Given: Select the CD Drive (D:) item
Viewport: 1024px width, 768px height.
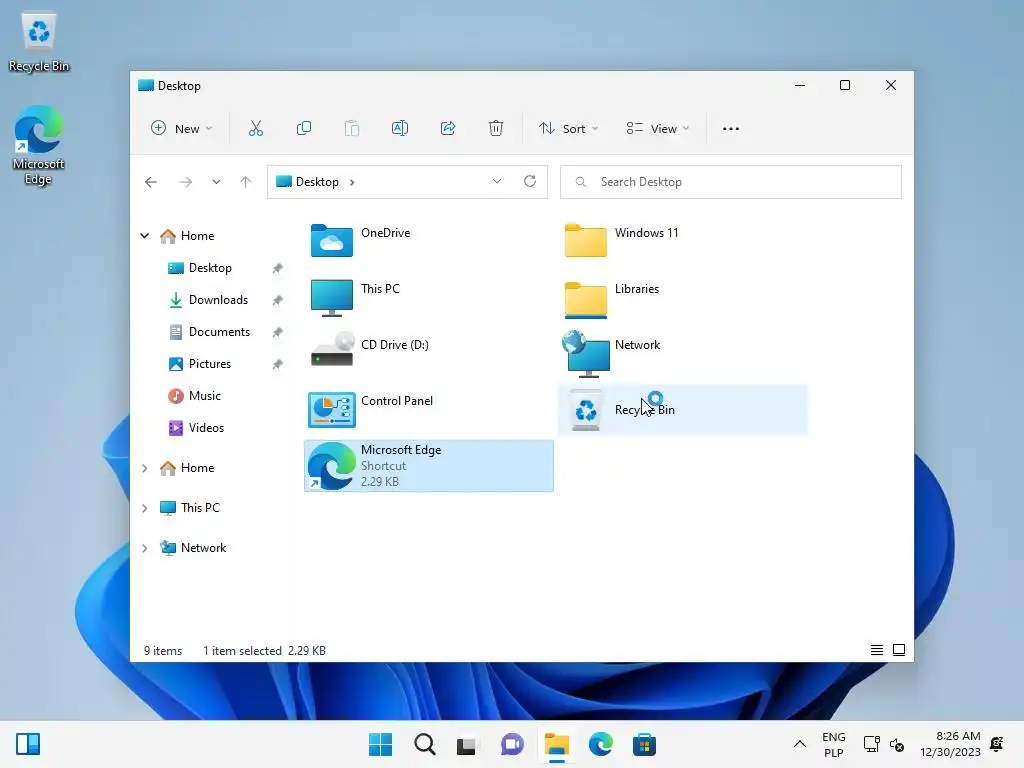Looking at the screenshot, I should [x=428, y=353].
